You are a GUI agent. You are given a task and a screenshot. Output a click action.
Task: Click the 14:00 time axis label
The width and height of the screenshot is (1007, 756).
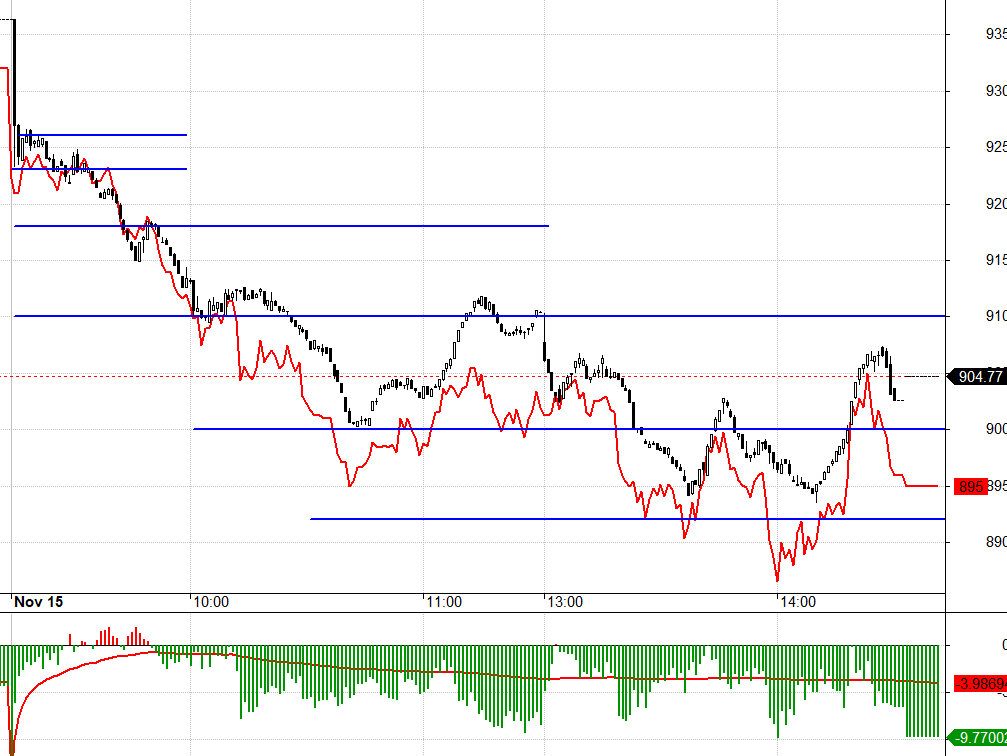[x=798, y=602]
